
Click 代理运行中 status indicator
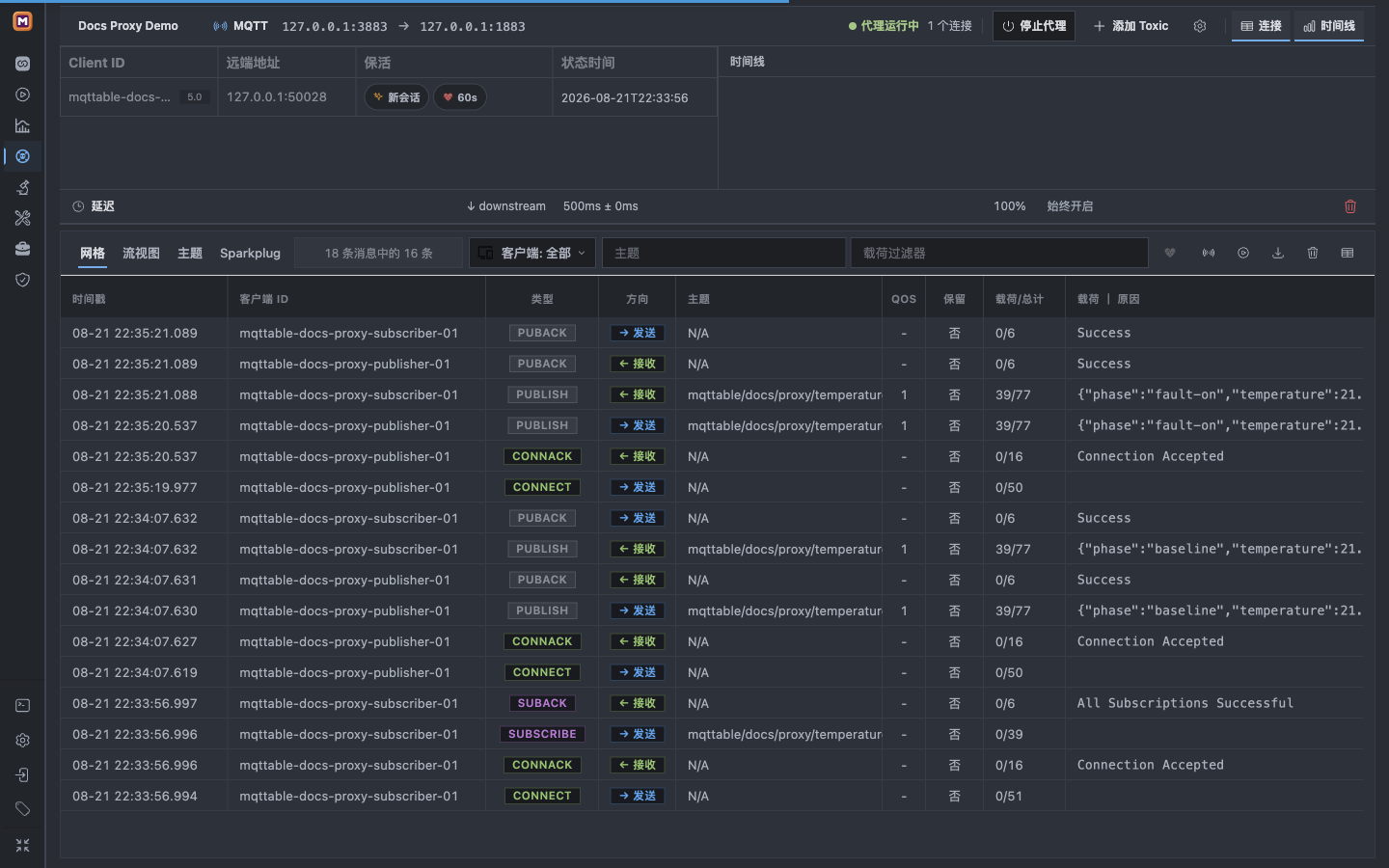coord(884,26)
